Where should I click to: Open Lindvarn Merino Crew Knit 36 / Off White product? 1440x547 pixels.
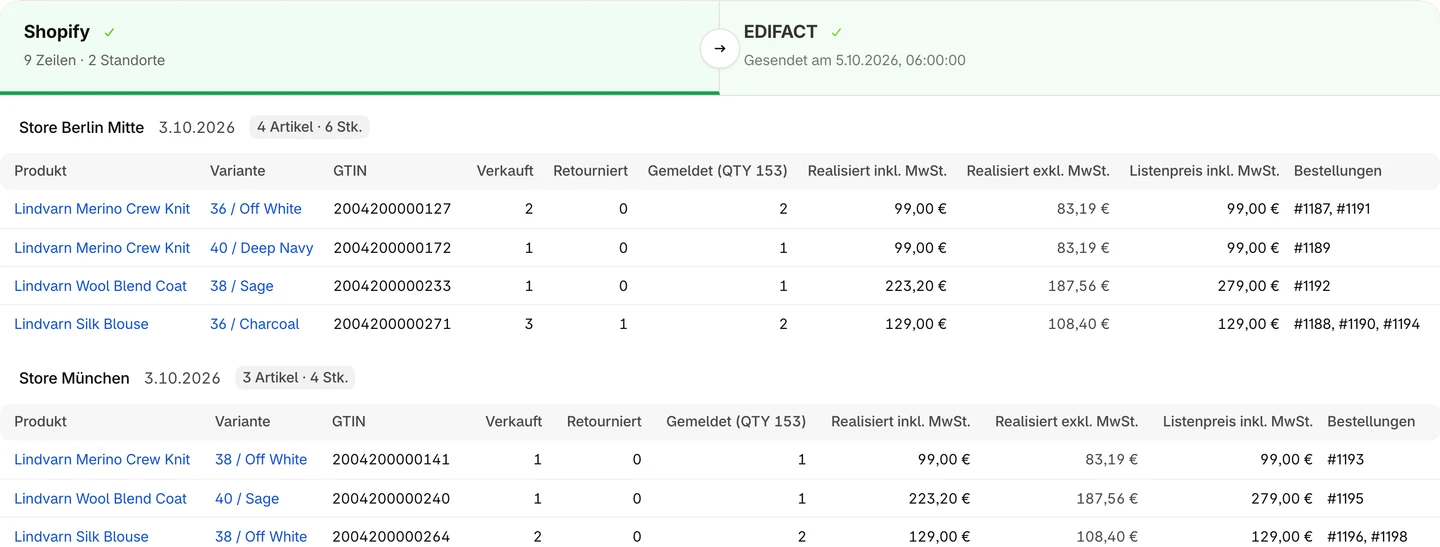coord(102,209)
